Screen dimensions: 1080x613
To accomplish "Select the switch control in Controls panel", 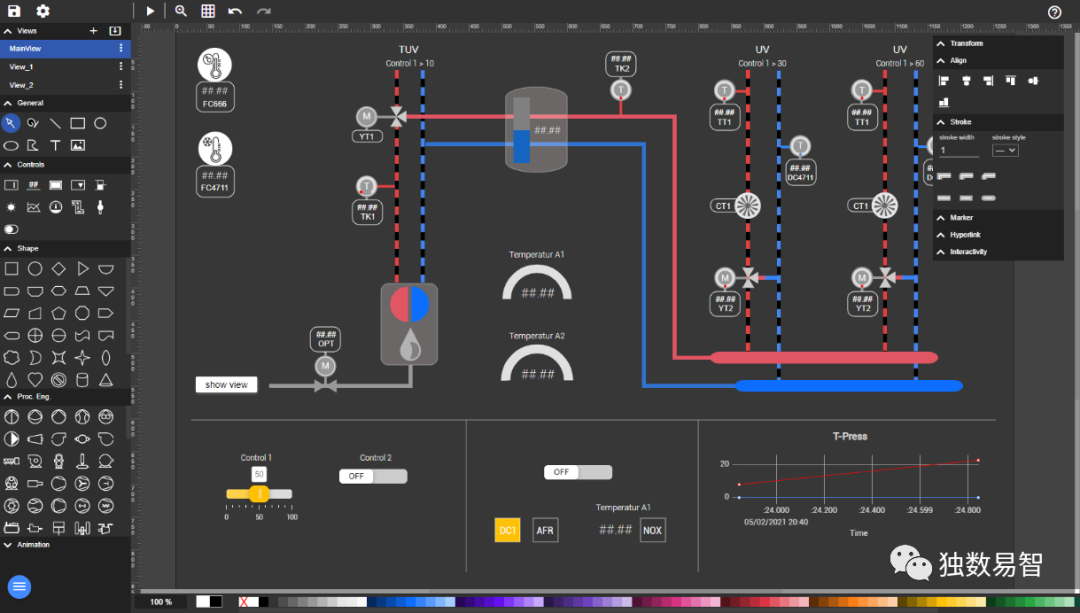I will tap(11, 229).
